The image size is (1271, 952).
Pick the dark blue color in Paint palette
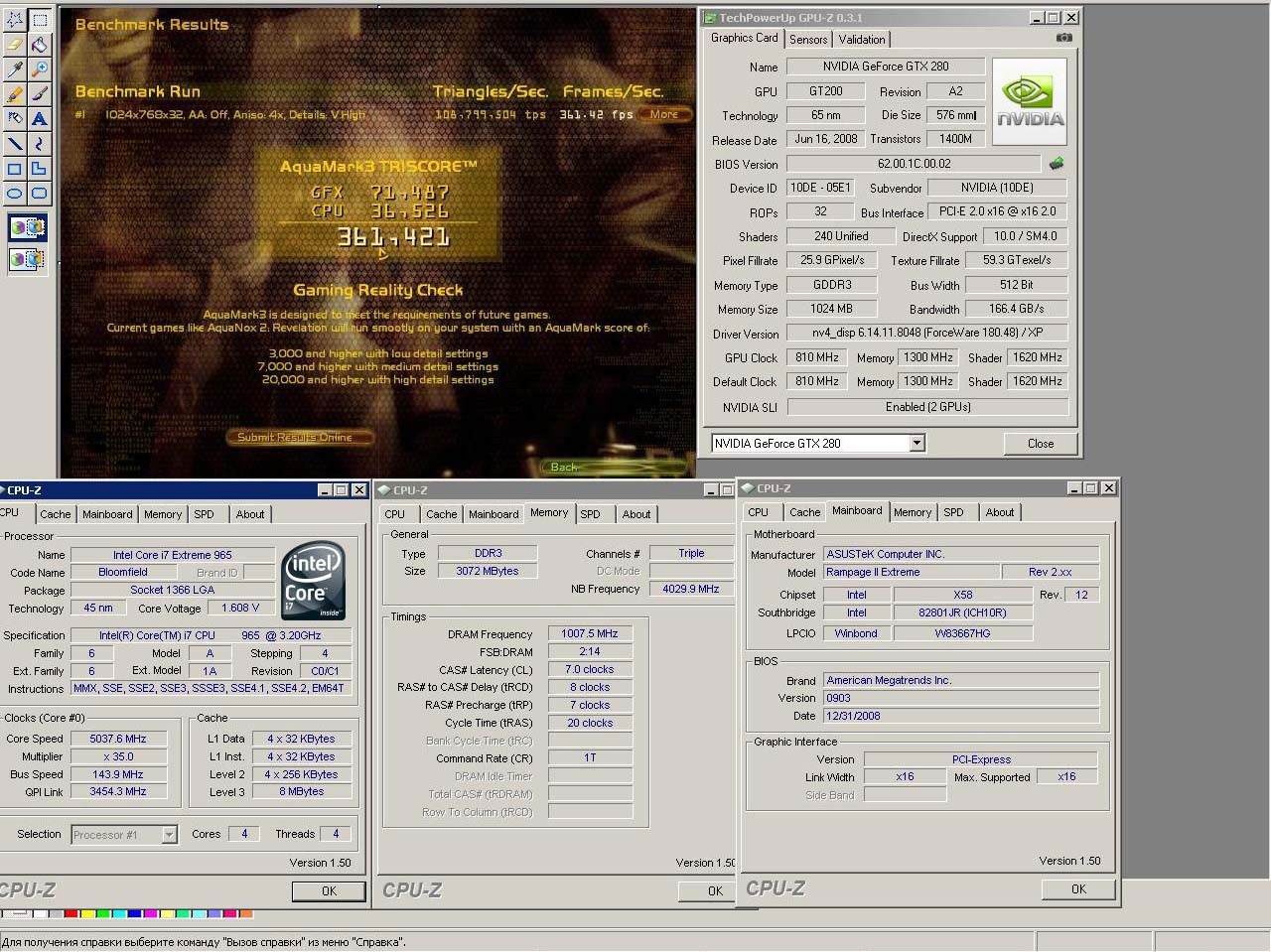tap(134, 913)
